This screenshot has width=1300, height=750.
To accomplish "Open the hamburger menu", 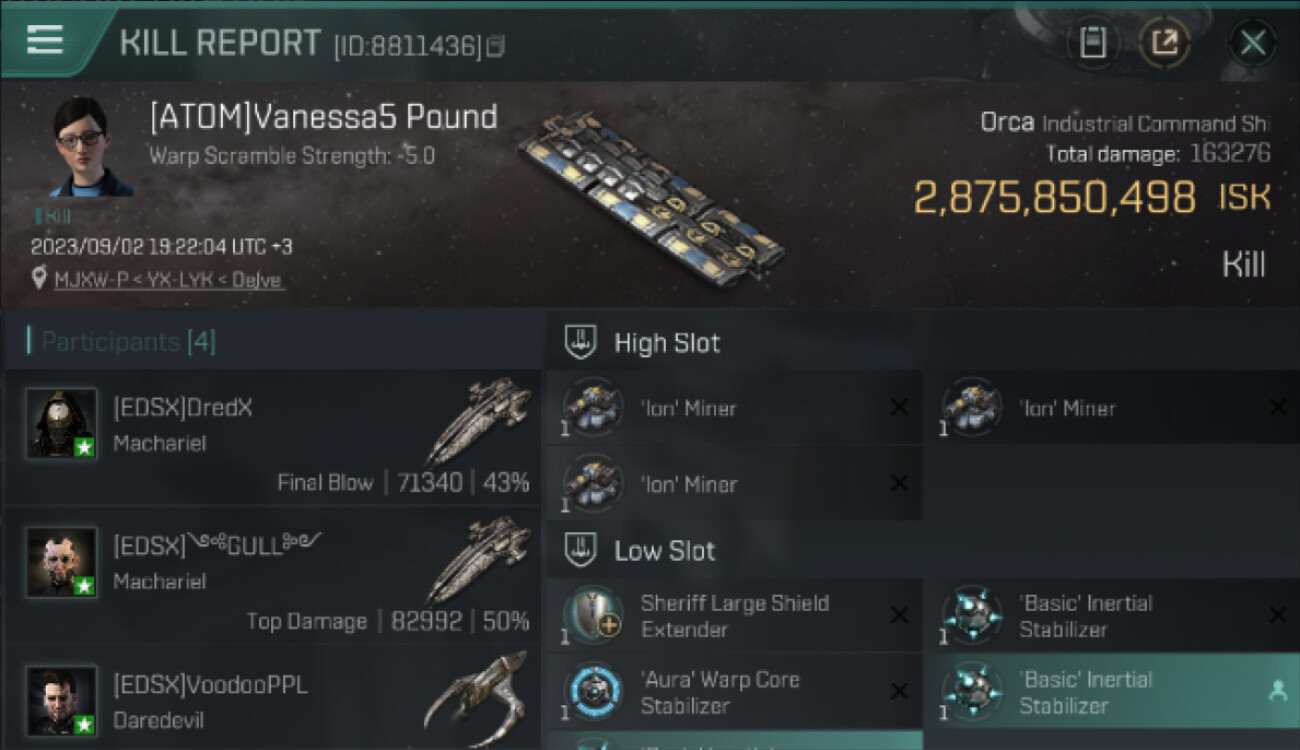I will [x=45, y=40].
